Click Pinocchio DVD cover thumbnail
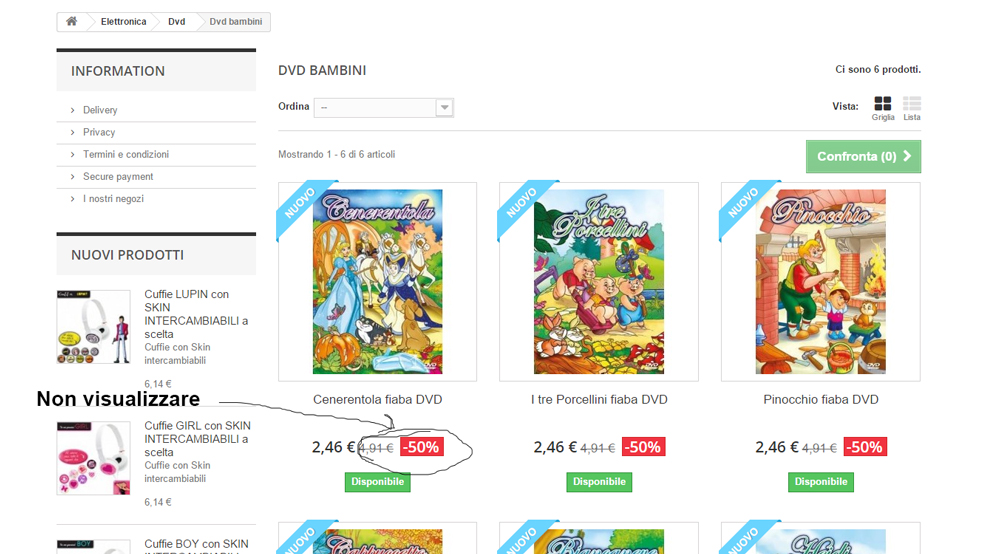This screenshot has height=554, width=1000. pos(821,281)
